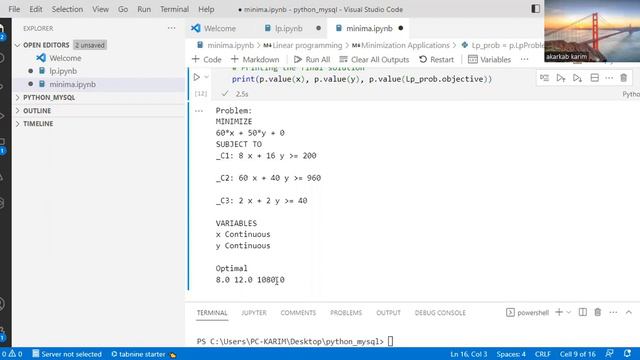Open the Terminal menu

tap(174, 9)
